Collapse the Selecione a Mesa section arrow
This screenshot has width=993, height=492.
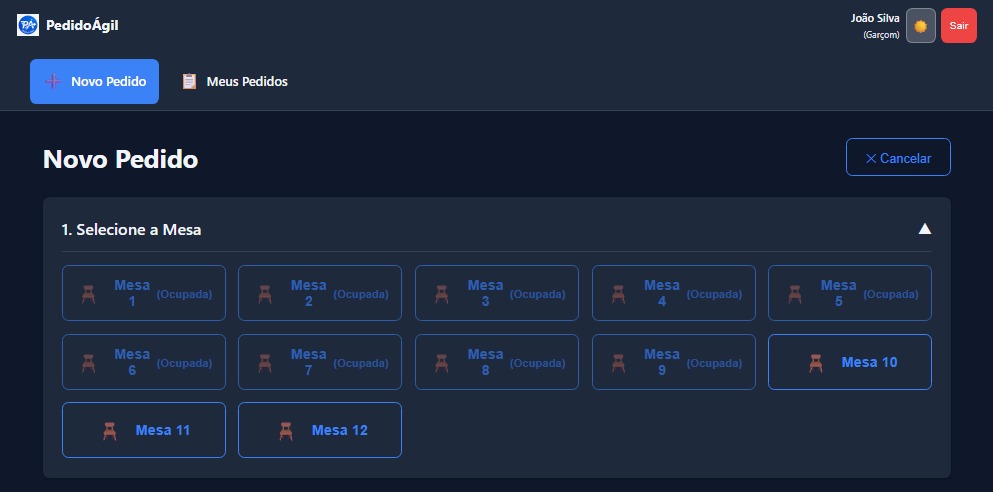[925, 229]
